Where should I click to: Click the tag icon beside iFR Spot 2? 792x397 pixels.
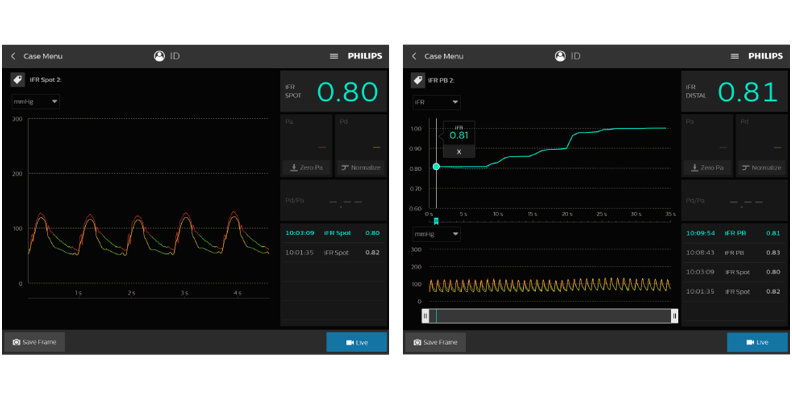[x=18, y=80]
